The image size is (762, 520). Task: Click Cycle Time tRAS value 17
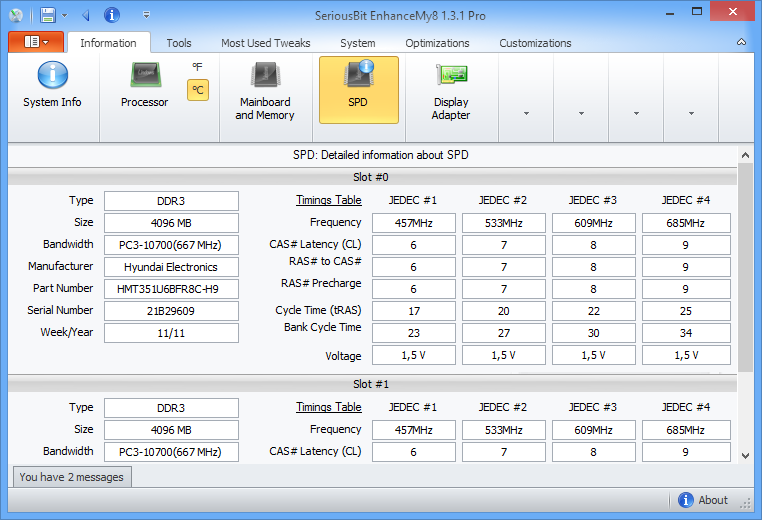(x=414, y=311)
